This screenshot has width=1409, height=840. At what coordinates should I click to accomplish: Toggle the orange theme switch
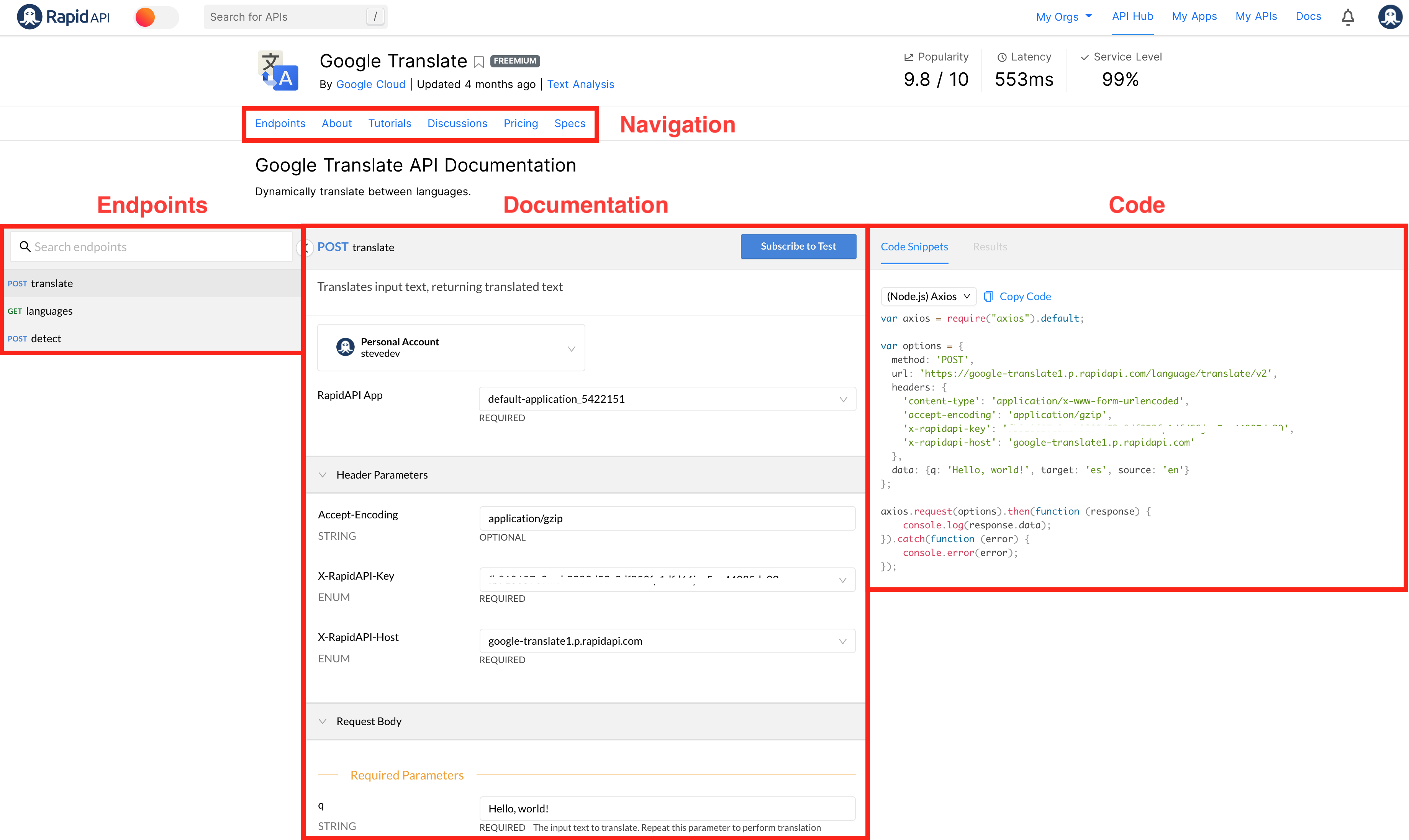click(x=156, y=17)
